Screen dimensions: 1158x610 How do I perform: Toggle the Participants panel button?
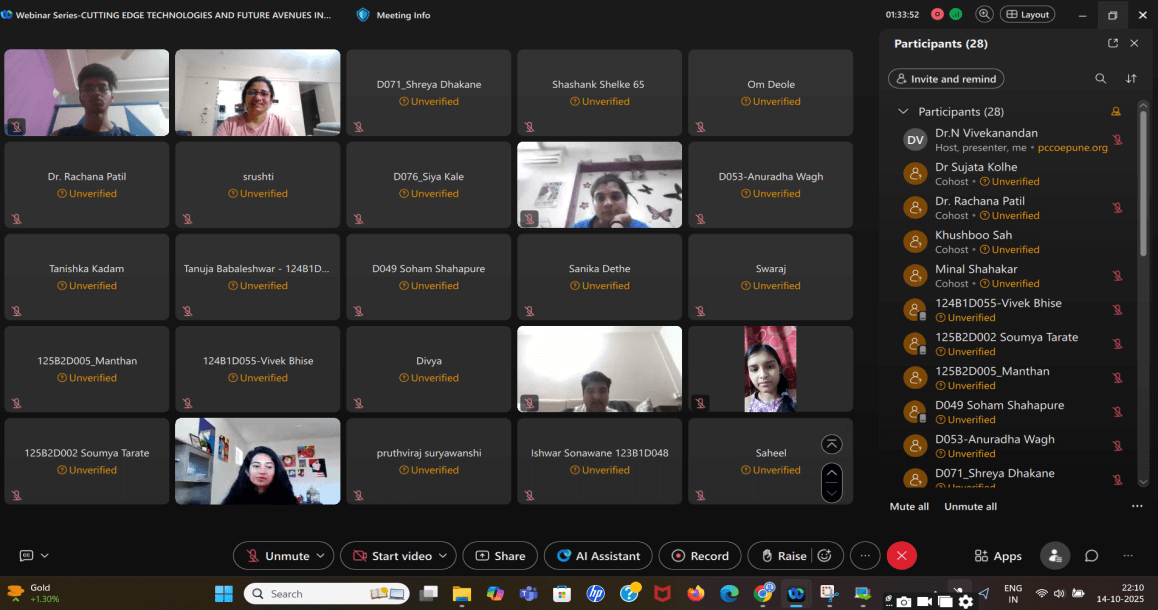pyautogui.click(x=1053, y=556)
